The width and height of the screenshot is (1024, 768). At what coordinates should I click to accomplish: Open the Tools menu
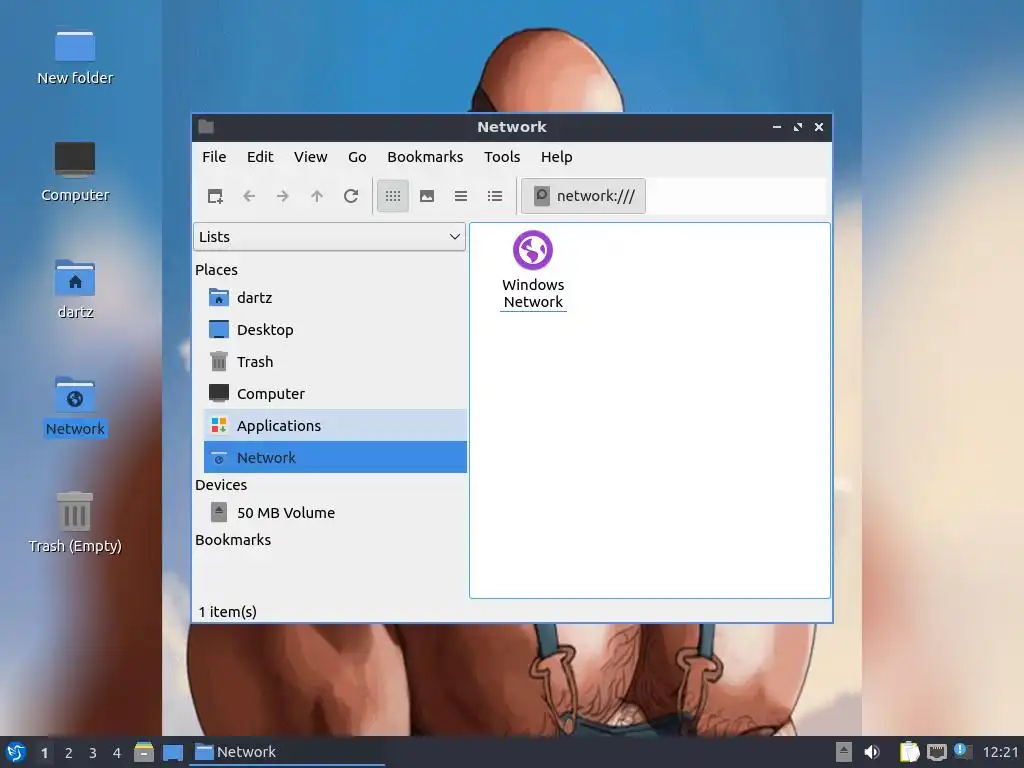[502, 157]
